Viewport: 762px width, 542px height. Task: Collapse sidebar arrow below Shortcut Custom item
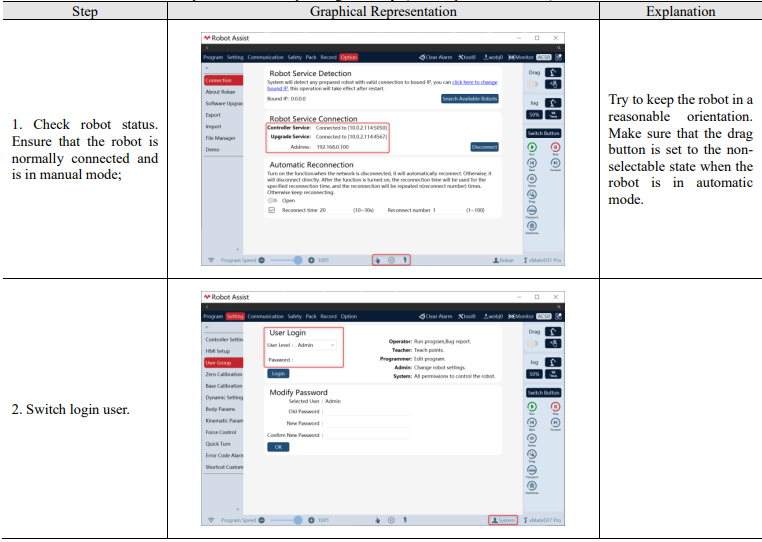pyautogui.click(x=238, y=509)
